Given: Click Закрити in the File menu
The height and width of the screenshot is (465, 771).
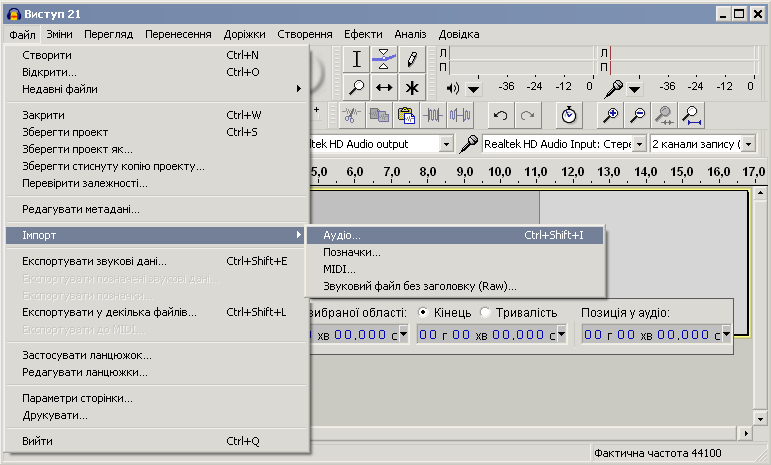Looking at the screenshot, I should point(157,115).
